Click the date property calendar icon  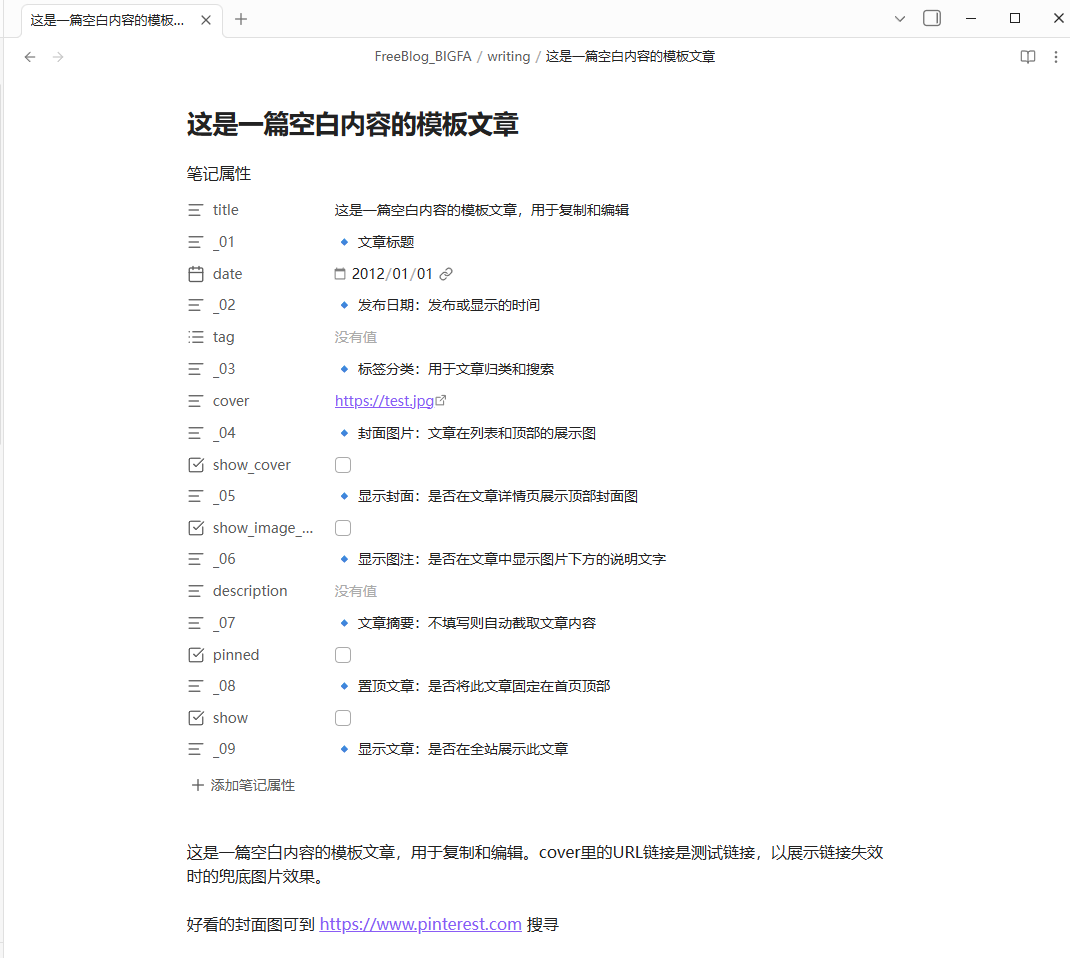196,274
